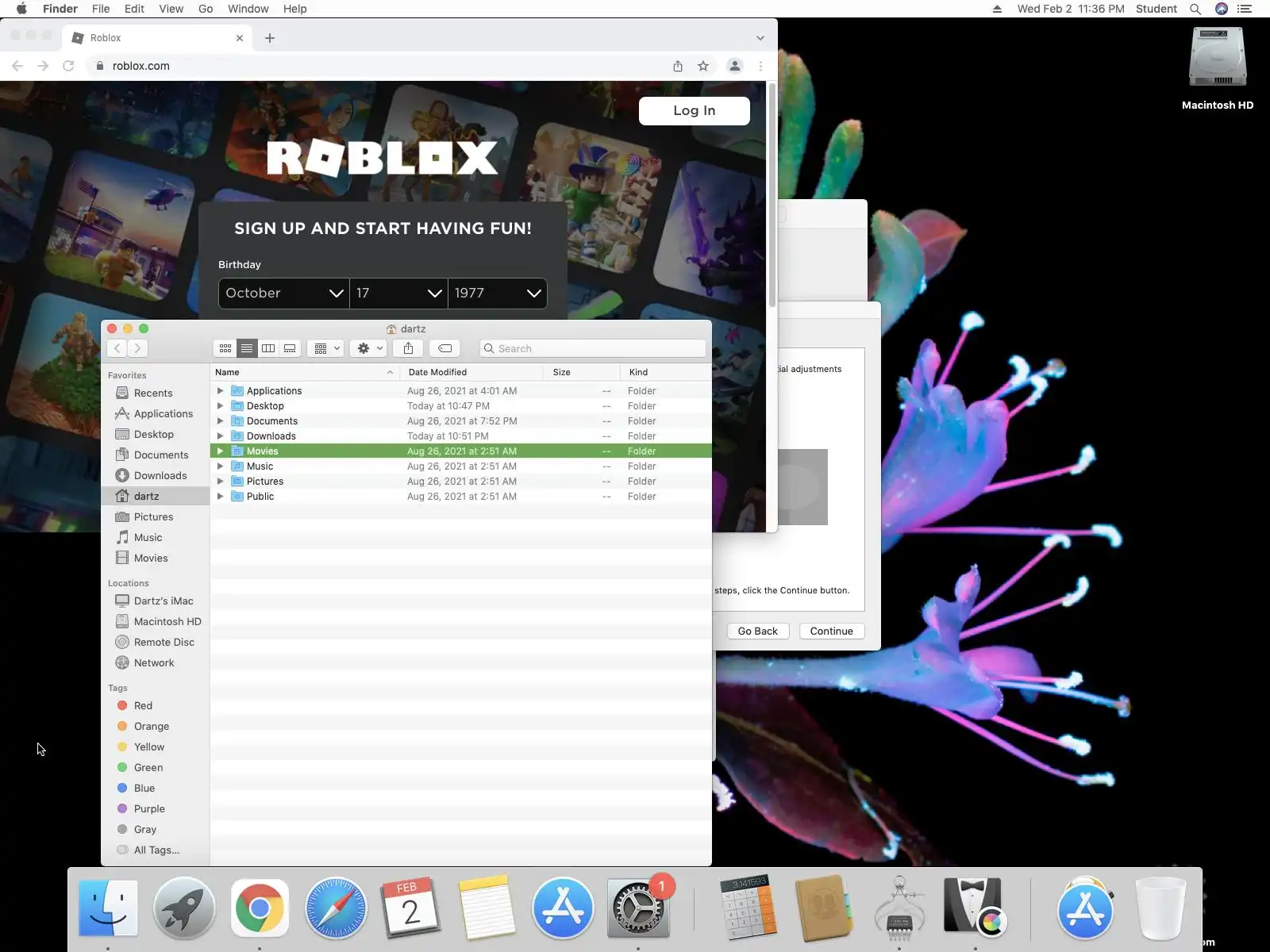Open the Go menu
Image resolution: width=1270 pixels, height=952 pixels.
(x=206, y=9)
